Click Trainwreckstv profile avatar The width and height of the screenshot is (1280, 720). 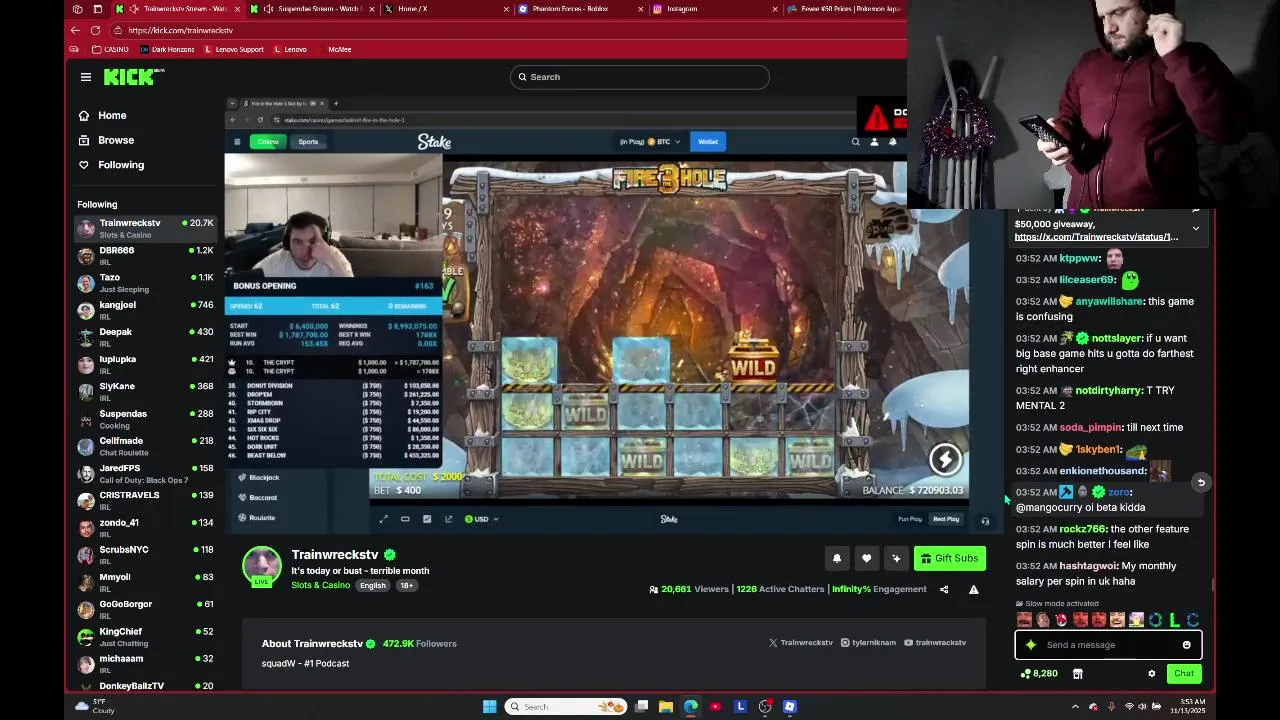(262, 566)
